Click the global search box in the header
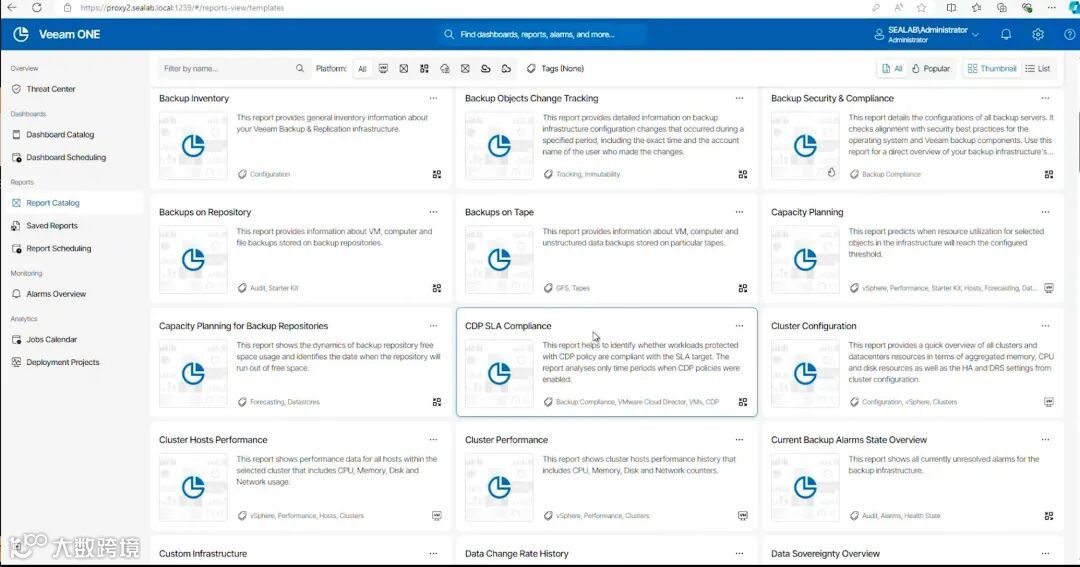 [x=543, y=34]
